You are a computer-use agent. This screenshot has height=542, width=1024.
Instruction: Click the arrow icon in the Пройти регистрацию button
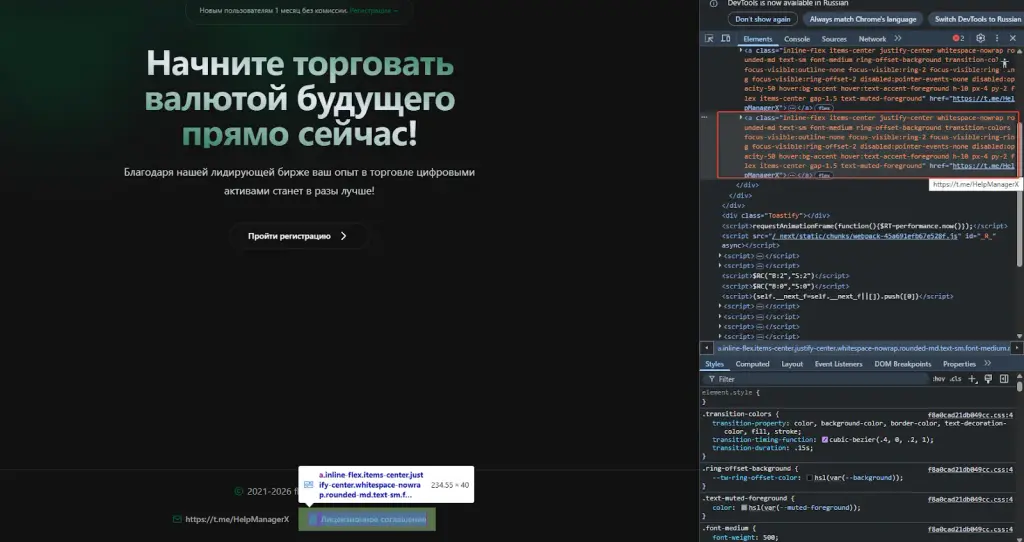click(x=344, y=236)
